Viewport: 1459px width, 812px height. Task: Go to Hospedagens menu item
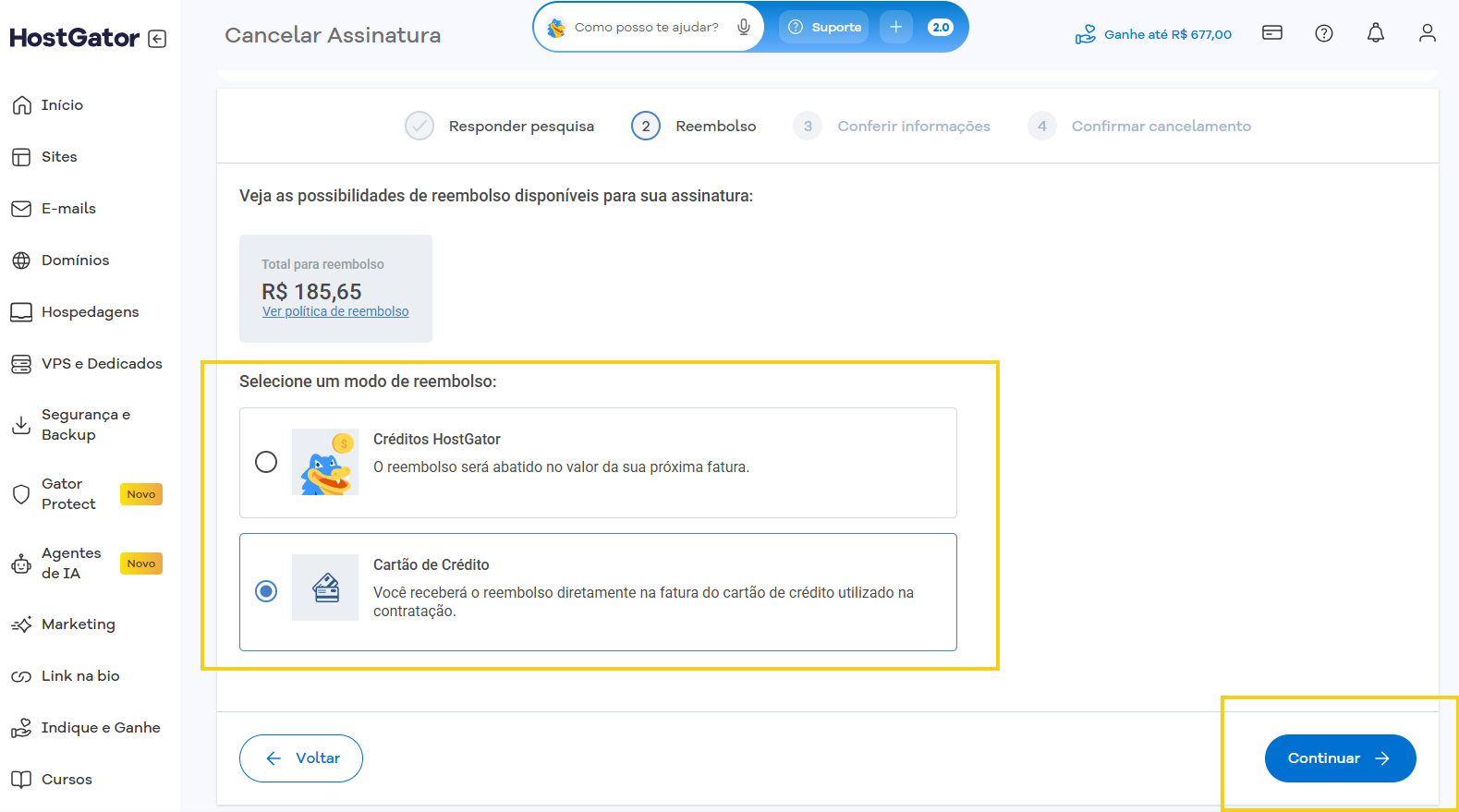pyautogui.click(x=90, y=312)
